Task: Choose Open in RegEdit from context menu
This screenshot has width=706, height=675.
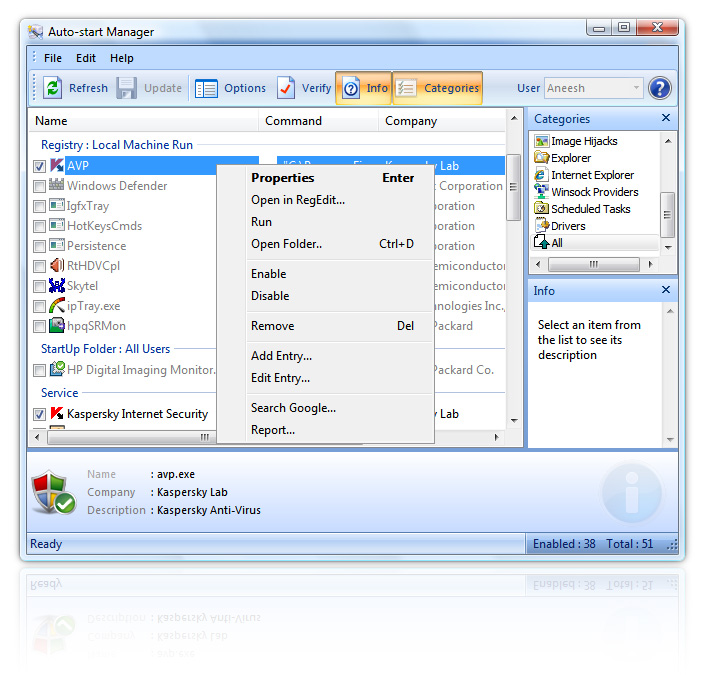Action: click(x=297, y=200)
